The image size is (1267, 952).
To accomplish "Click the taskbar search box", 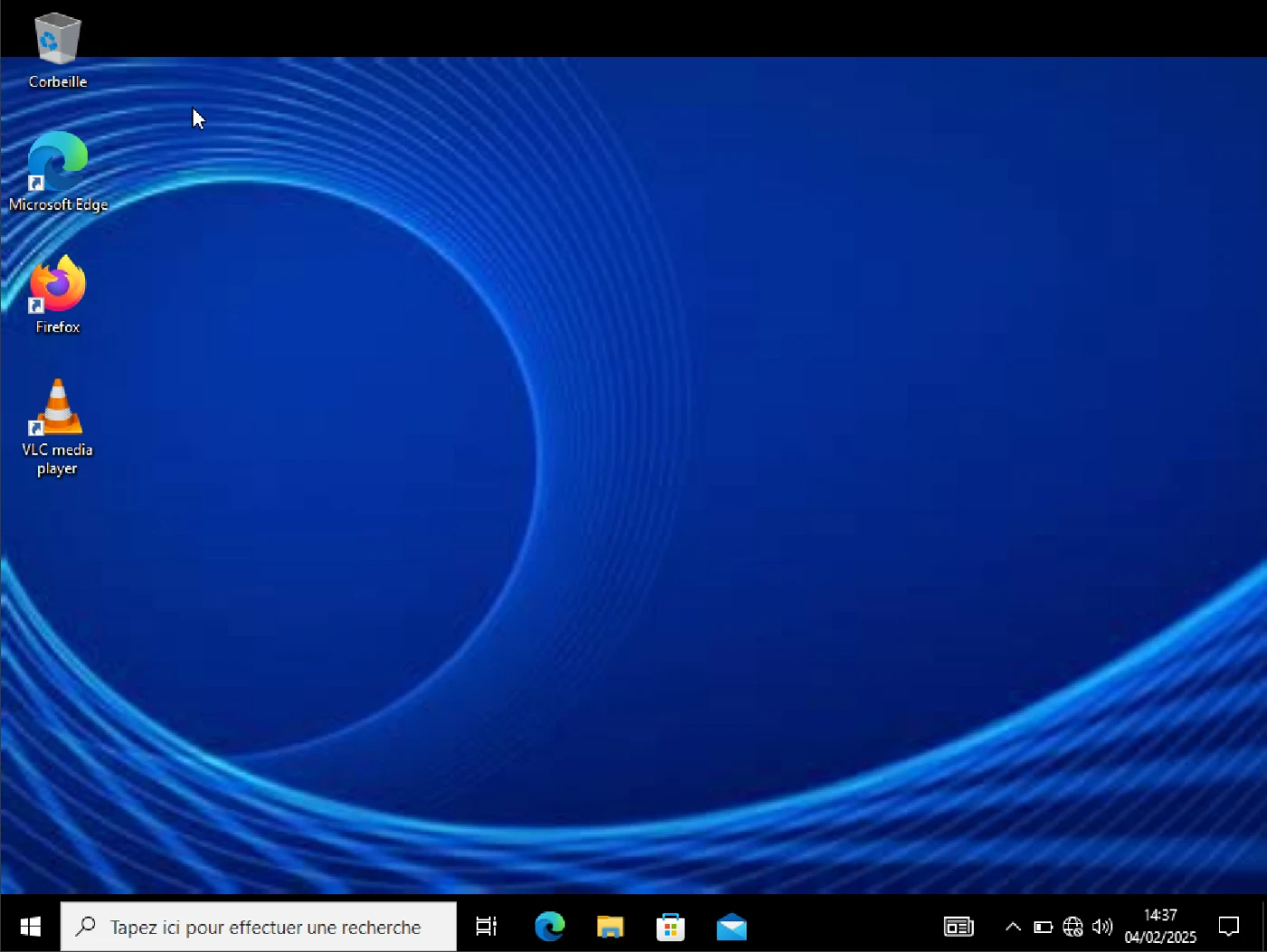I will 259,927.
